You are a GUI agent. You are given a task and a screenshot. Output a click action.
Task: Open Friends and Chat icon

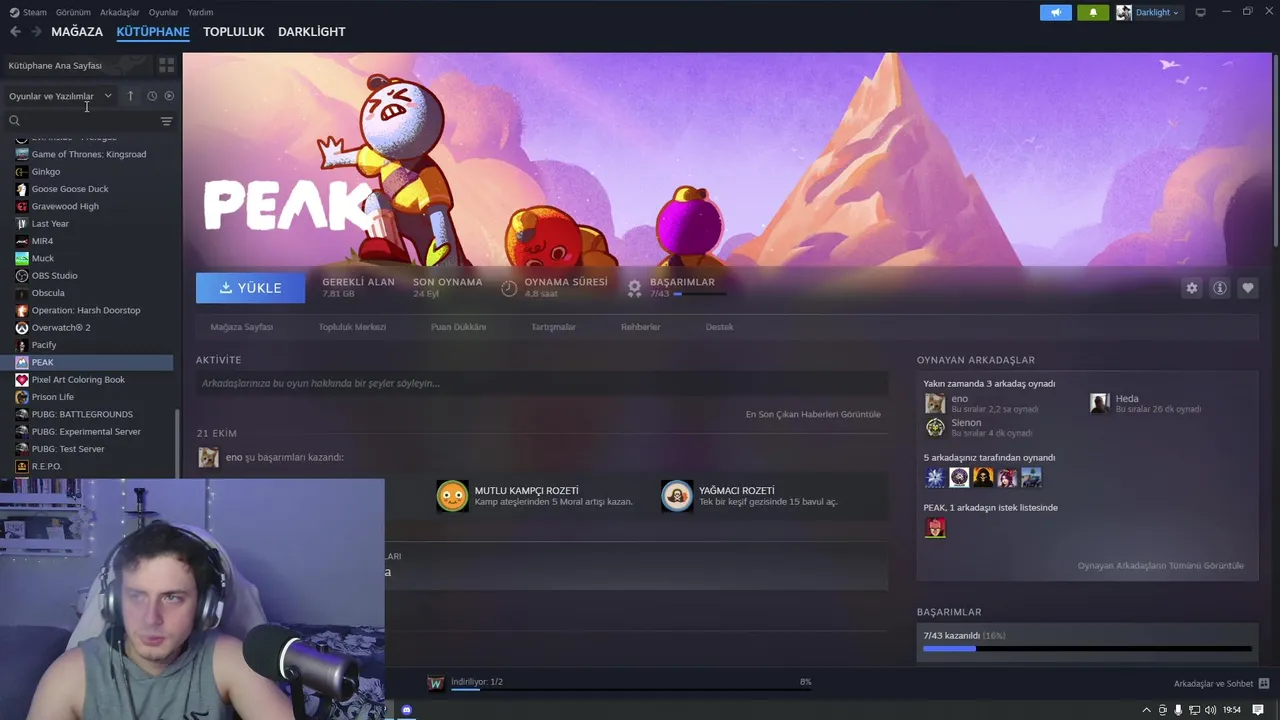coord(1264,684)
